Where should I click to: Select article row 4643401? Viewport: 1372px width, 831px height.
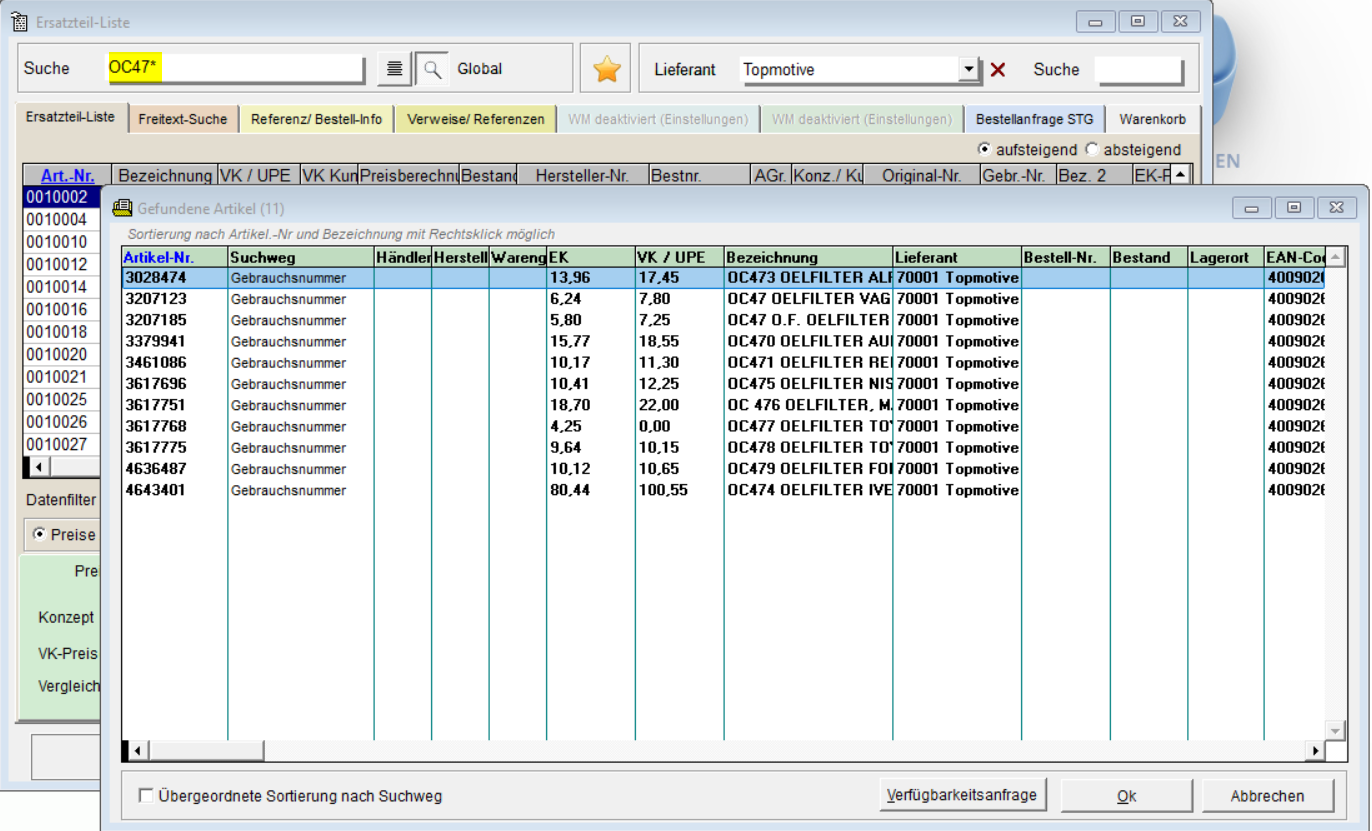click(x=723, y=490)
